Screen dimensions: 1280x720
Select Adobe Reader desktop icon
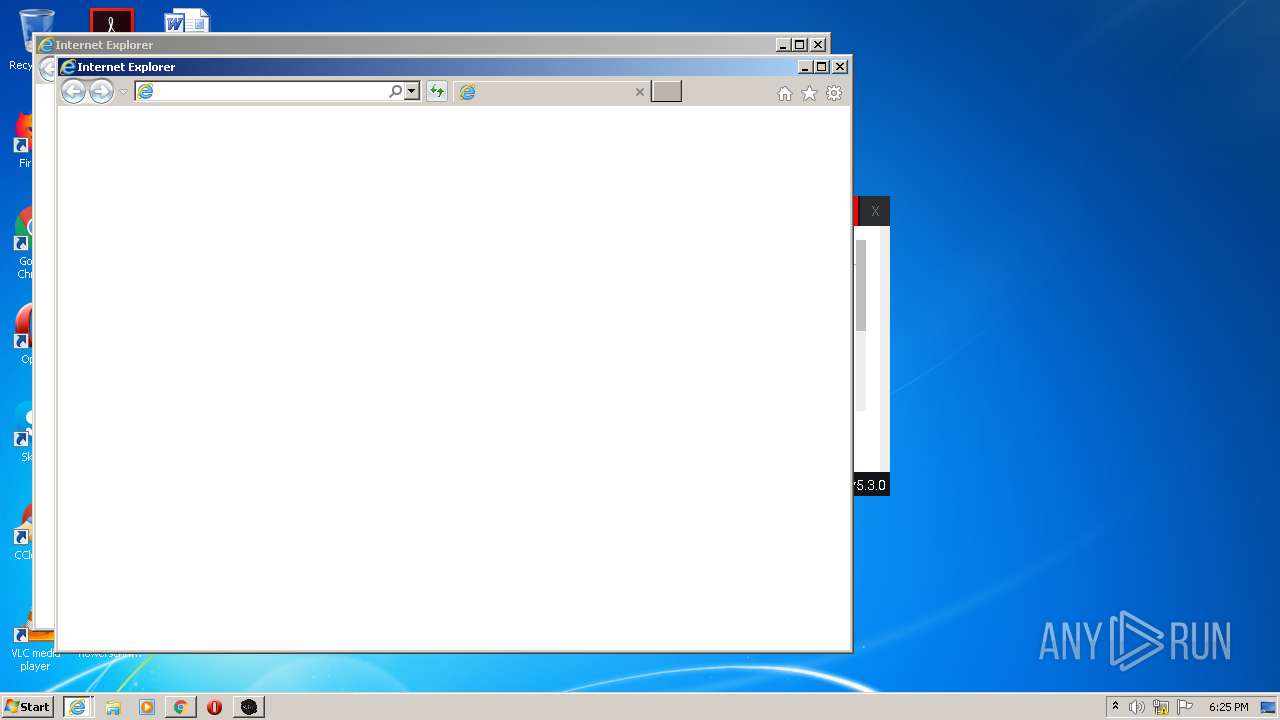click(112, 21)
